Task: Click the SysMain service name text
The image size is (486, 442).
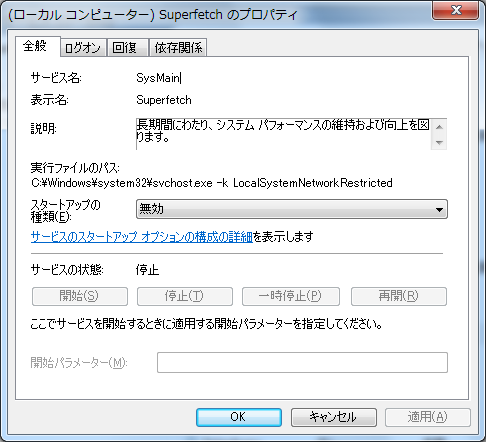Action: coord(158,78)
